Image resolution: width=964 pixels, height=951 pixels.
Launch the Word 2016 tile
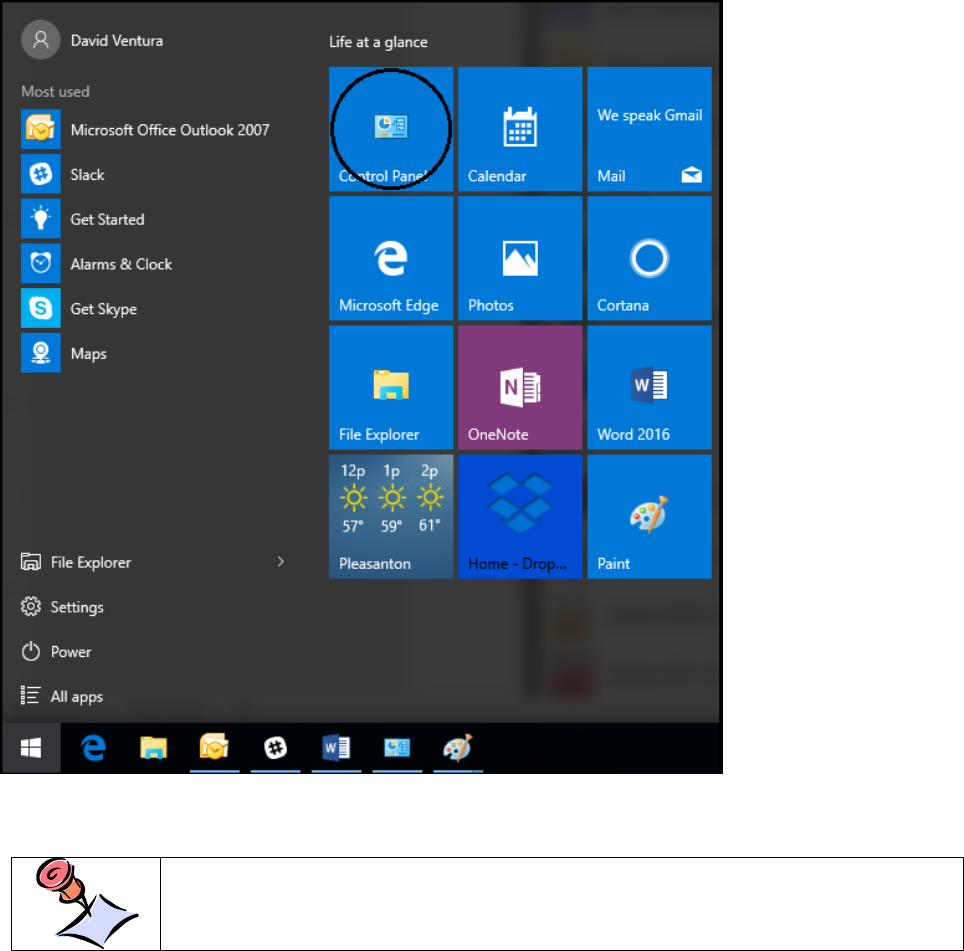649,387
